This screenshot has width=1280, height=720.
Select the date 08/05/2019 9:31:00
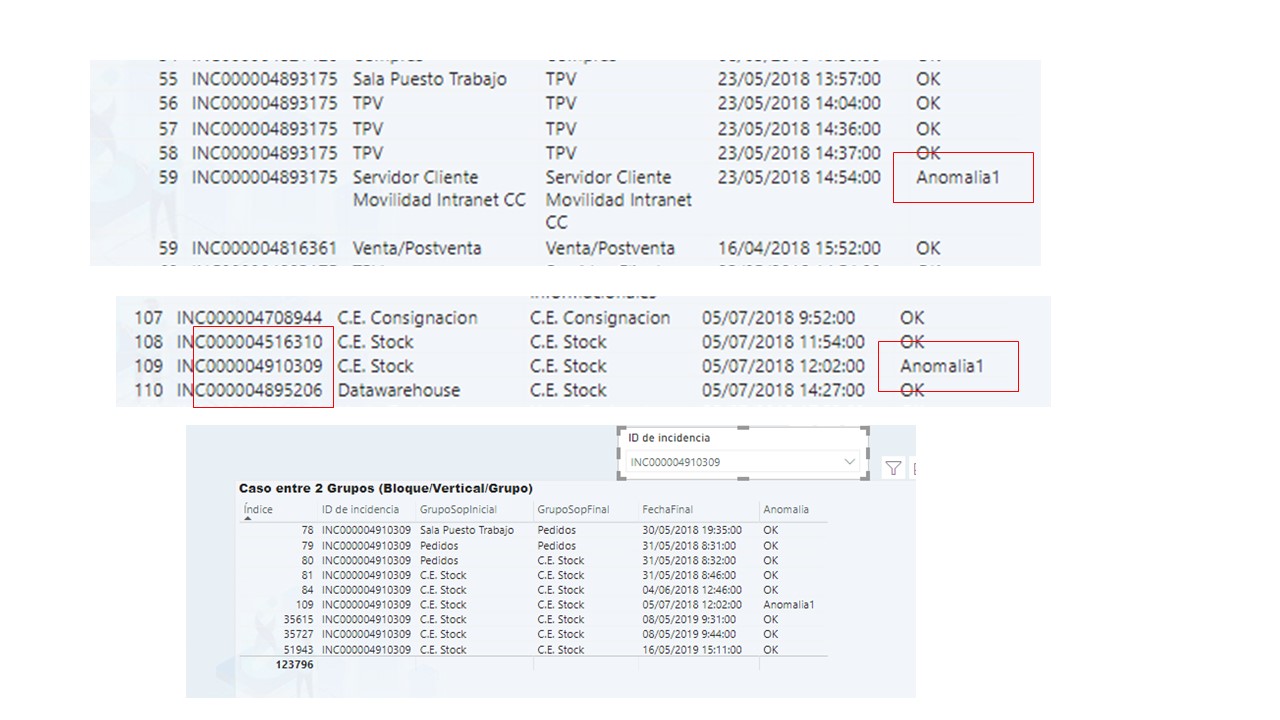689,619
